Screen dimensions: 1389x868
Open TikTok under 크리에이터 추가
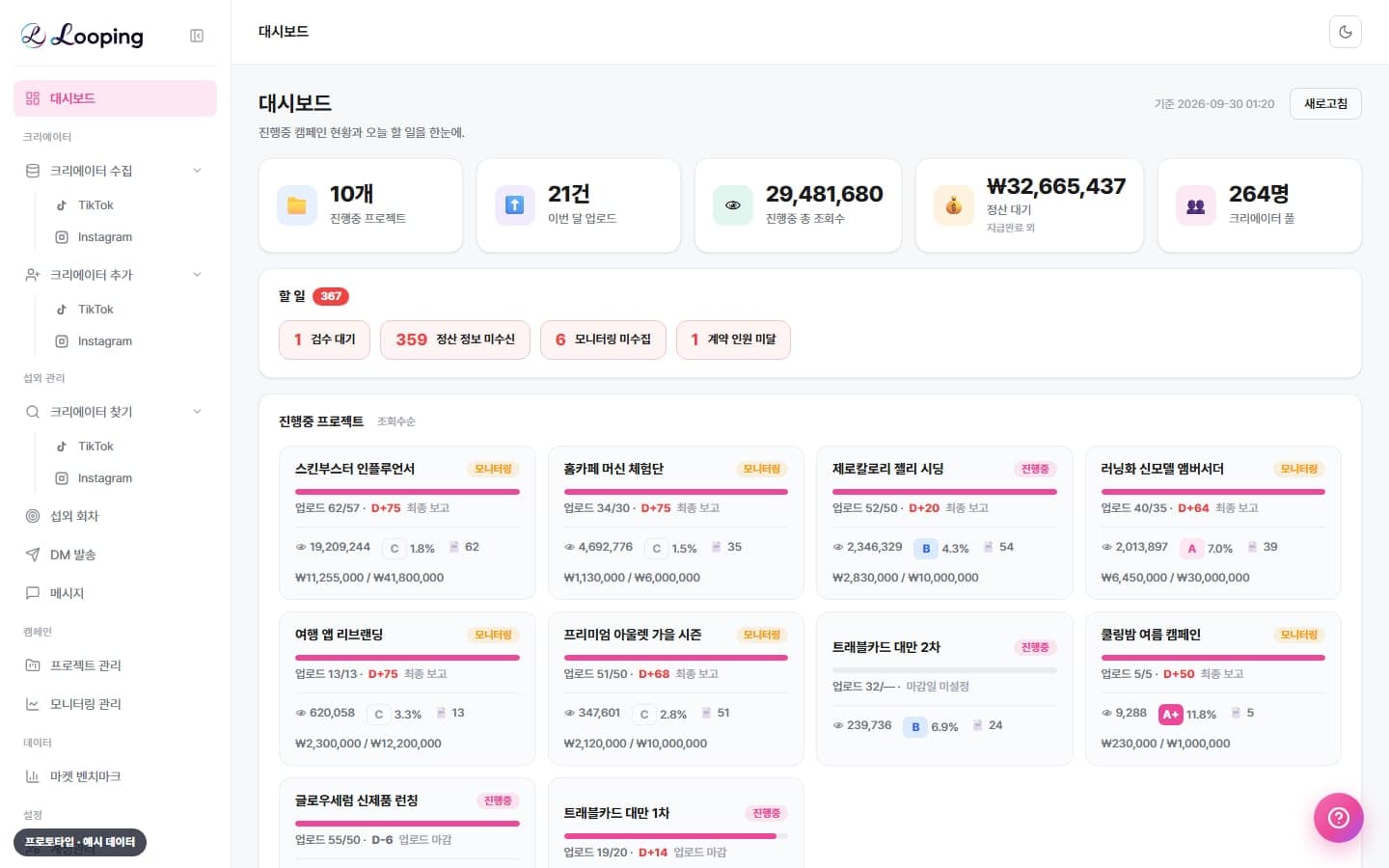[130, 310]
